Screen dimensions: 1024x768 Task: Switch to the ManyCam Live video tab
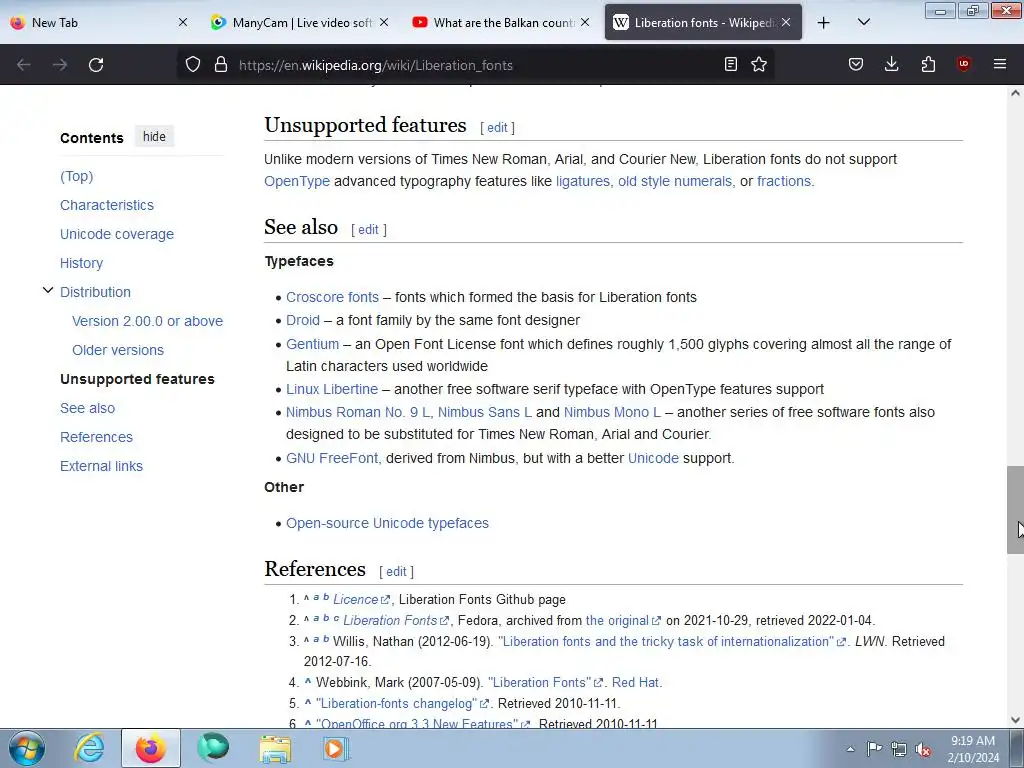(301, 23)
